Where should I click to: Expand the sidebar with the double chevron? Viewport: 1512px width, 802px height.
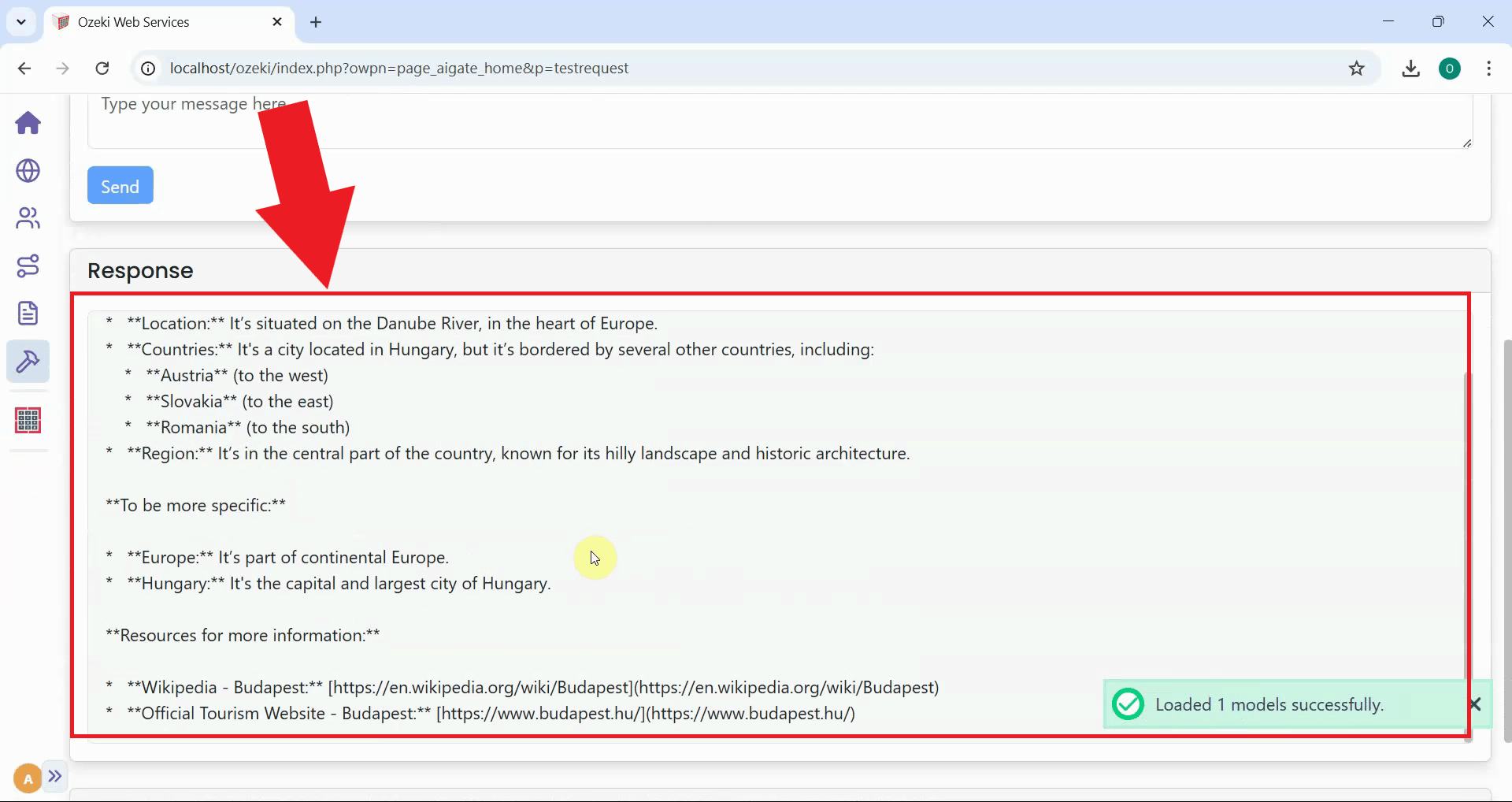click(55, 778)
